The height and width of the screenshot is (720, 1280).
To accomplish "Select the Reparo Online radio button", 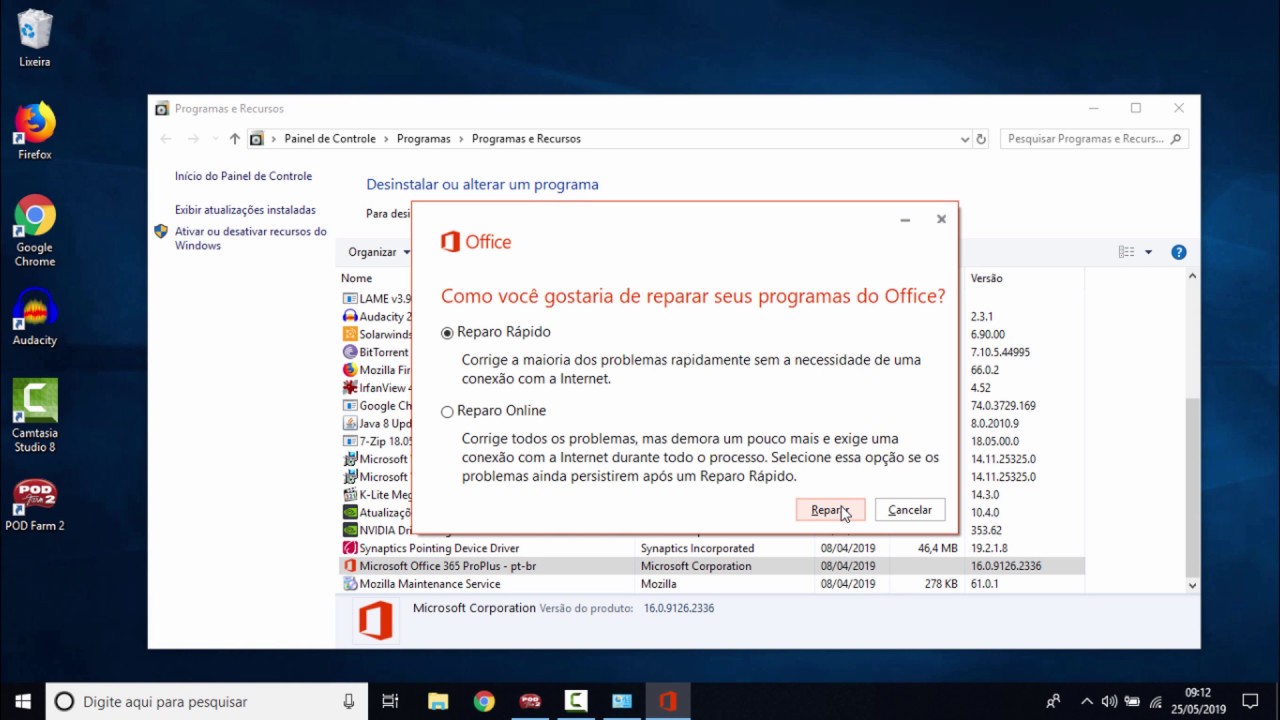I will (x=447, y=412).
